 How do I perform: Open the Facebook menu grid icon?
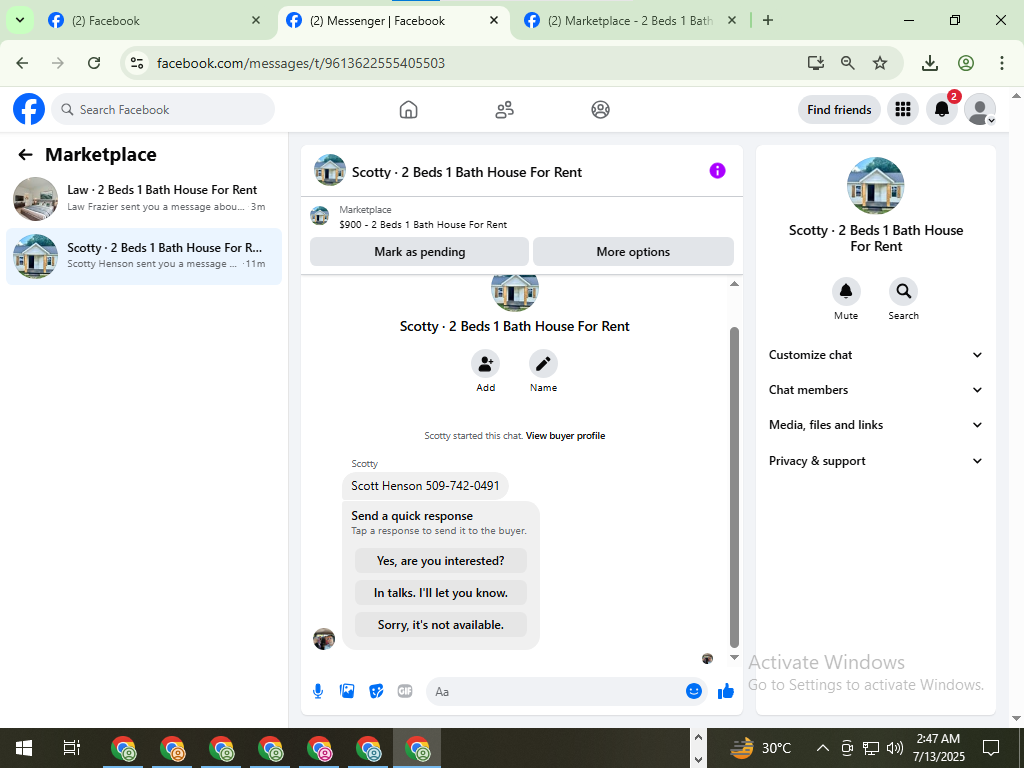[x=903, y=109]
